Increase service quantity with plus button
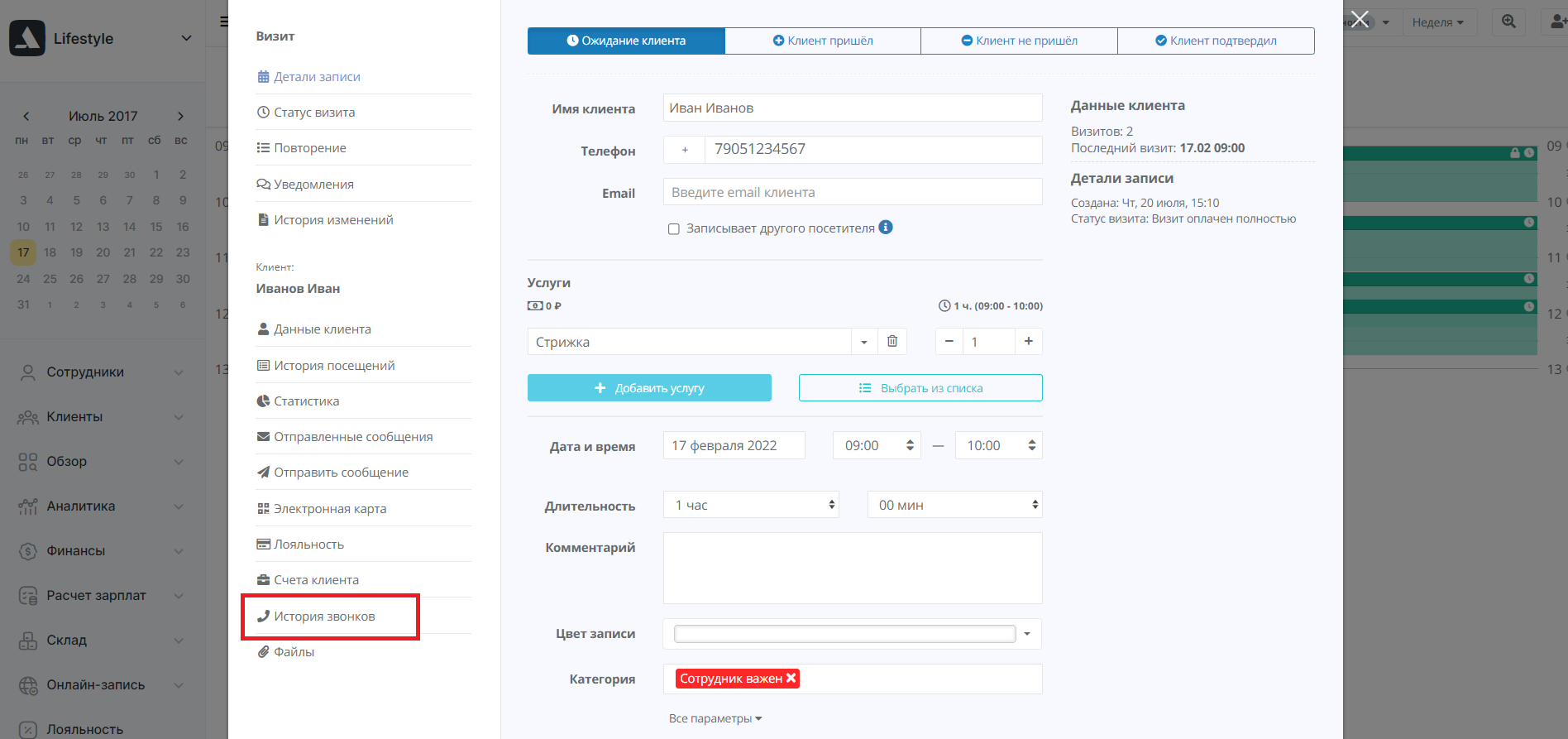The width and height of the screenshot is (1568, 739). (x=1028, y=342)
